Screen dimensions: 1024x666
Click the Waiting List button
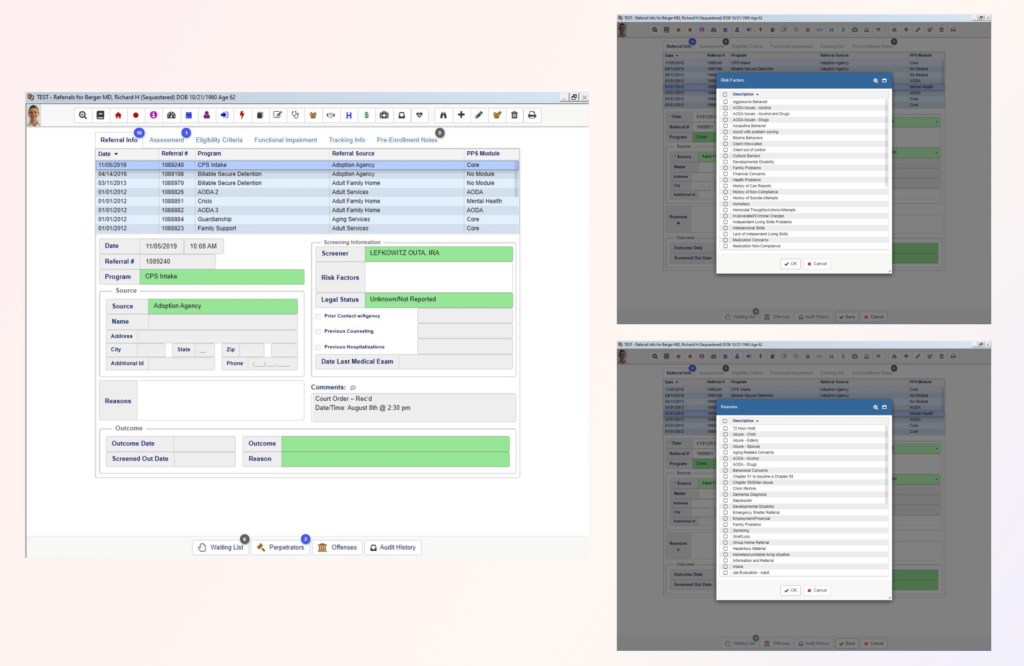[x=221, y=547]
